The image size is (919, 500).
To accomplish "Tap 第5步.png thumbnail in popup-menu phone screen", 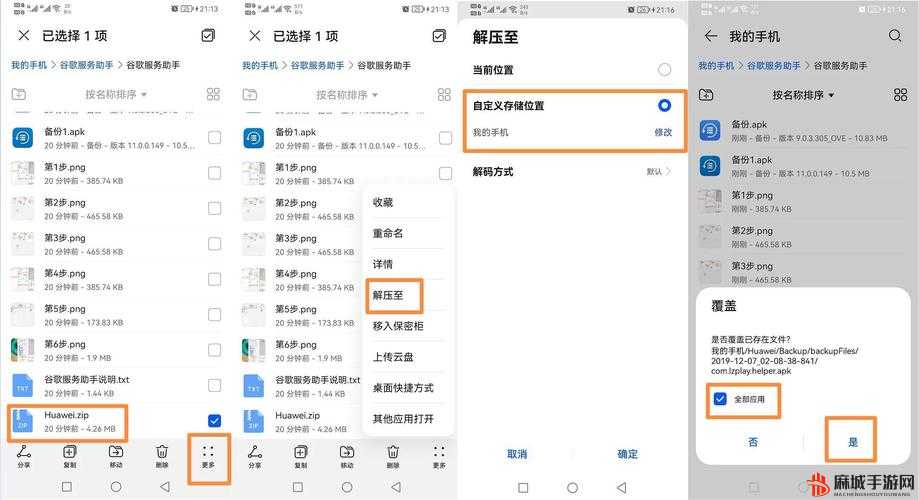I will (x=253, y=315).
